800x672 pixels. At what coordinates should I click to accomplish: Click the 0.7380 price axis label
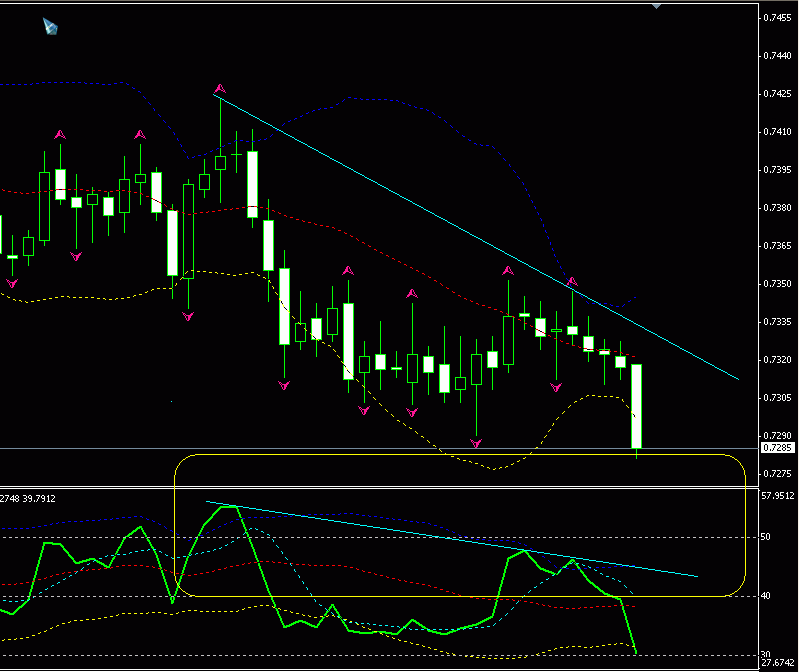tap(778, 208)
